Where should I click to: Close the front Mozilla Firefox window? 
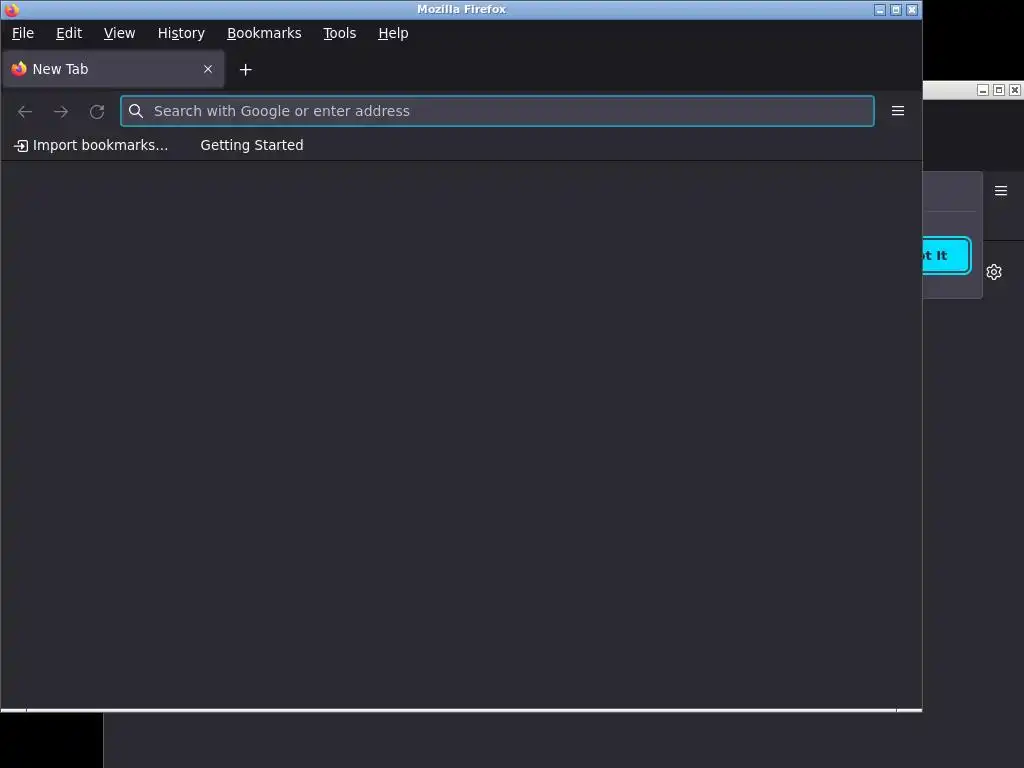[x=912, y=10]
